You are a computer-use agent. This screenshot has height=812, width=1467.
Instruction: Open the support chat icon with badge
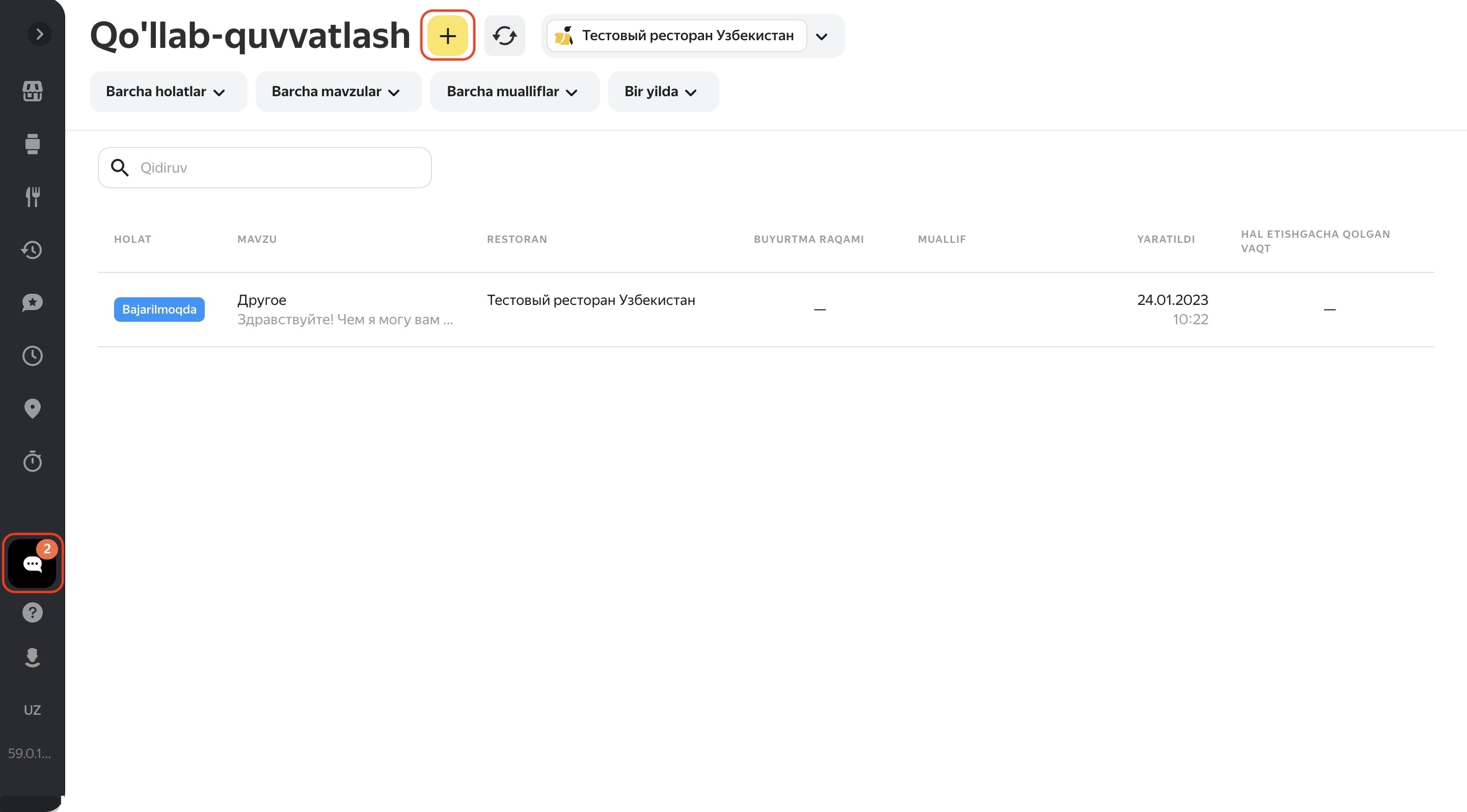tap(33, 564)
